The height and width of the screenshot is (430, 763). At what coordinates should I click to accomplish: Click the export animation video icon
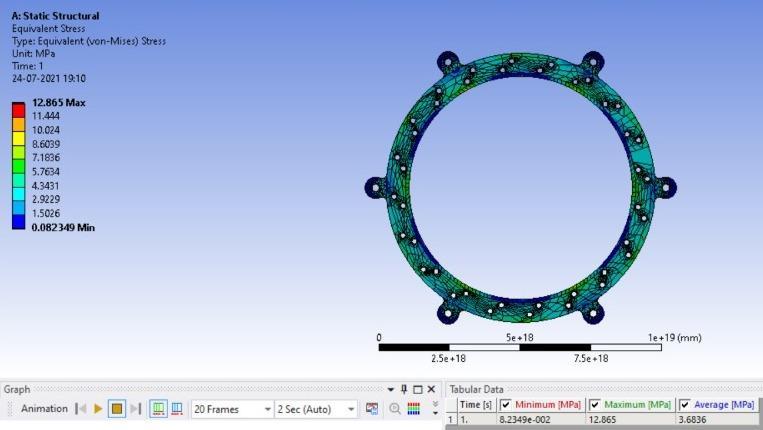(372, 409)
